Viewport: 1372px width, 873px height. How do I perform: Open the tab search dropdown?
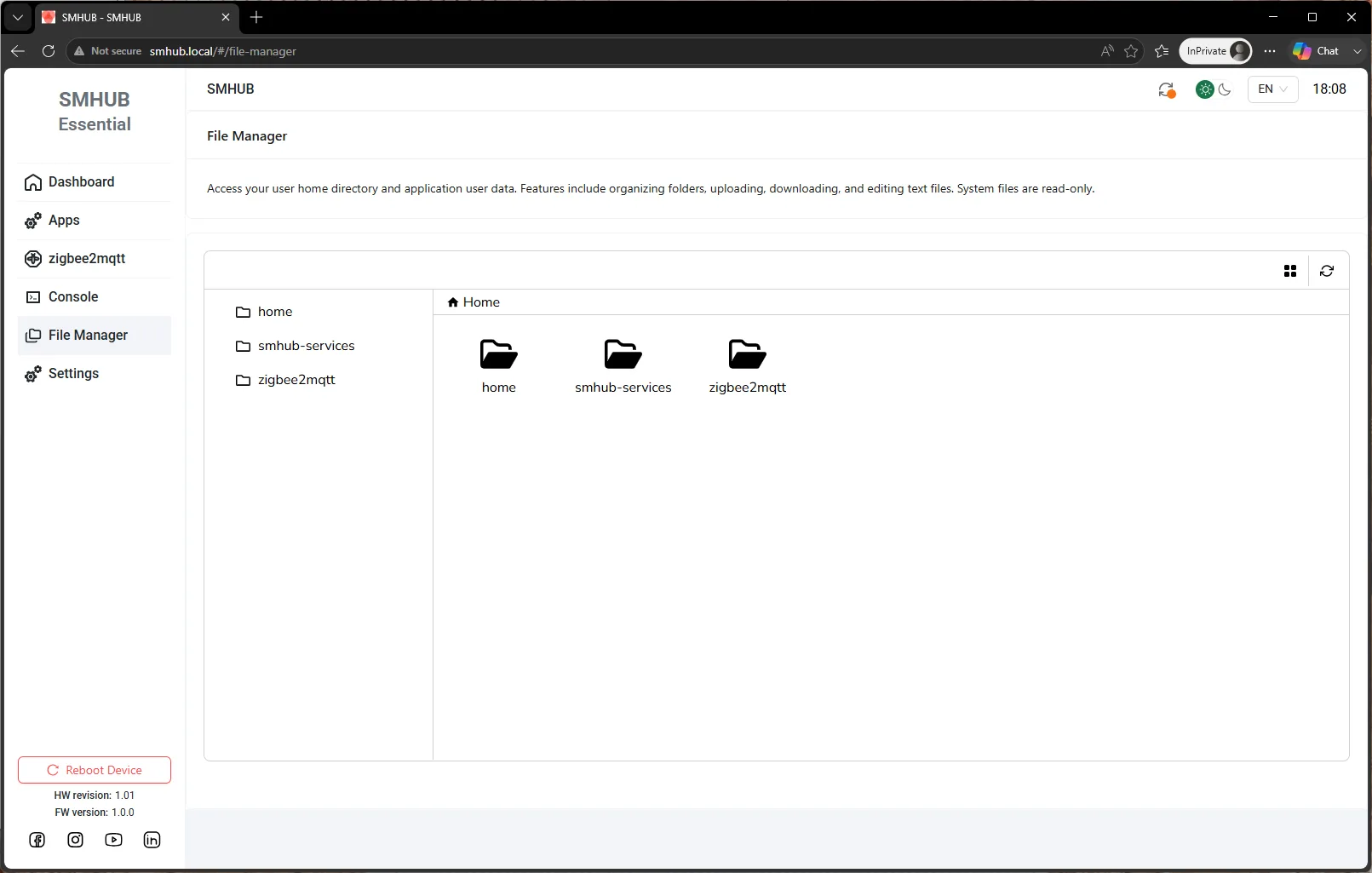18,17
